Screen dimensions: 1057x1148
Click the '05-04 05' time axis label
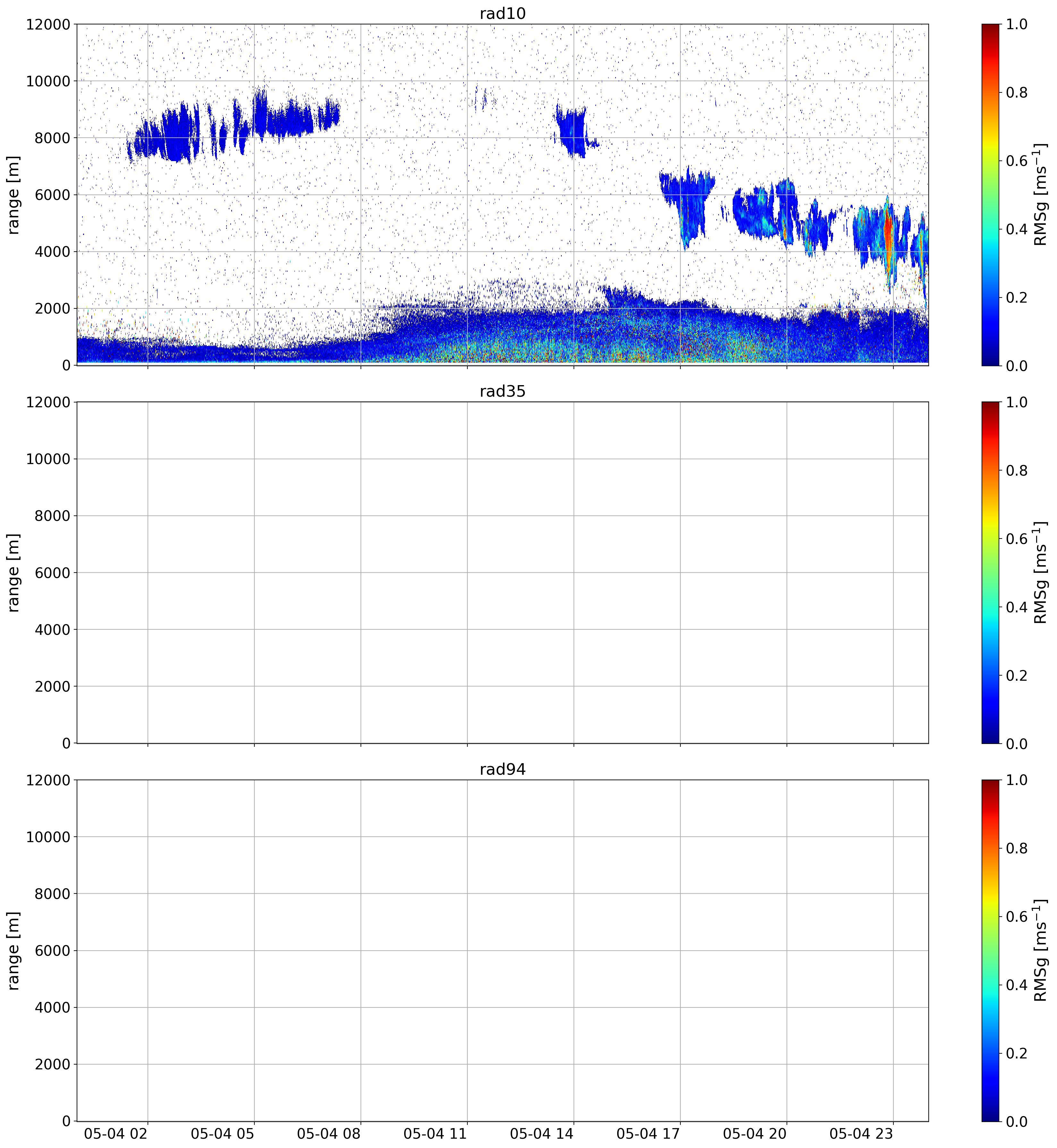tap(223, 1134)
